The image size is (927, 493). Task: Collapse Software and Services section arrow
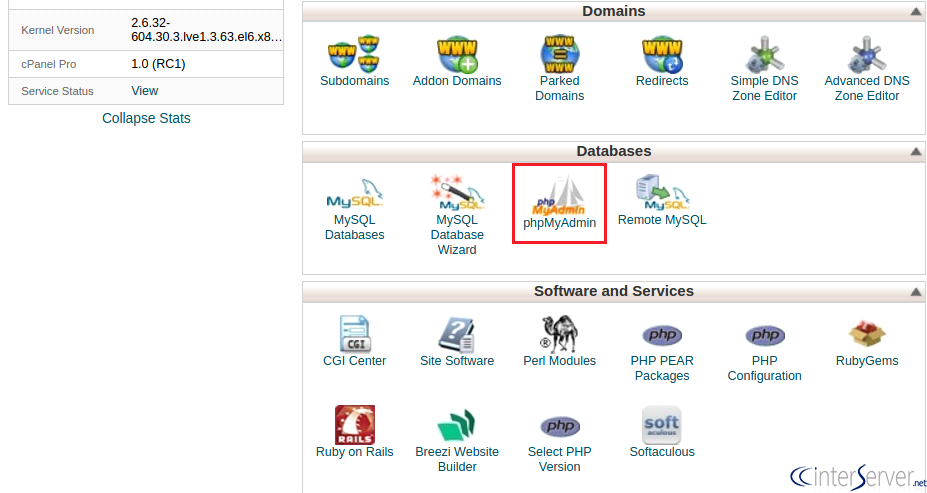(x=916, y=292)
